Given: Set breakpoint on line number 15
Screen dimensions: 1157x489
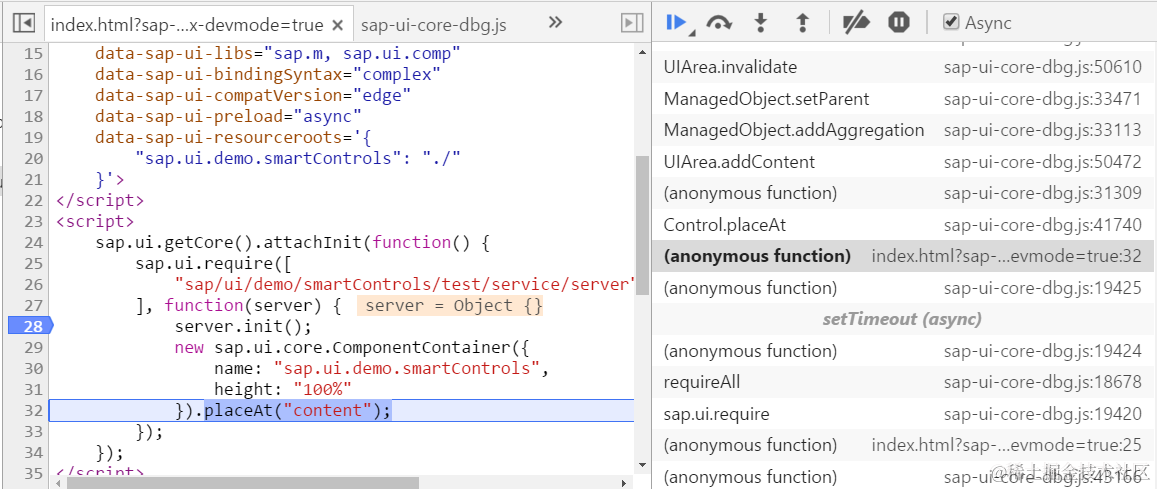Looking at the screenshot, I should click(x=34, y=54).
